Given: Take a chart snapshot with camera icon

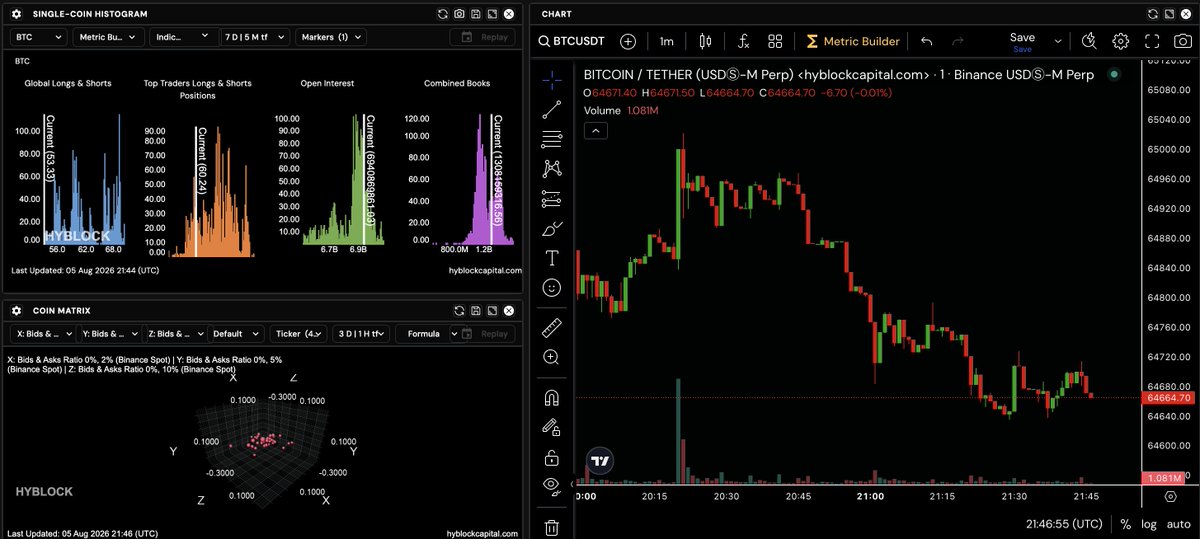Looking at the screenshot, I should click(x=1183, y=41).
